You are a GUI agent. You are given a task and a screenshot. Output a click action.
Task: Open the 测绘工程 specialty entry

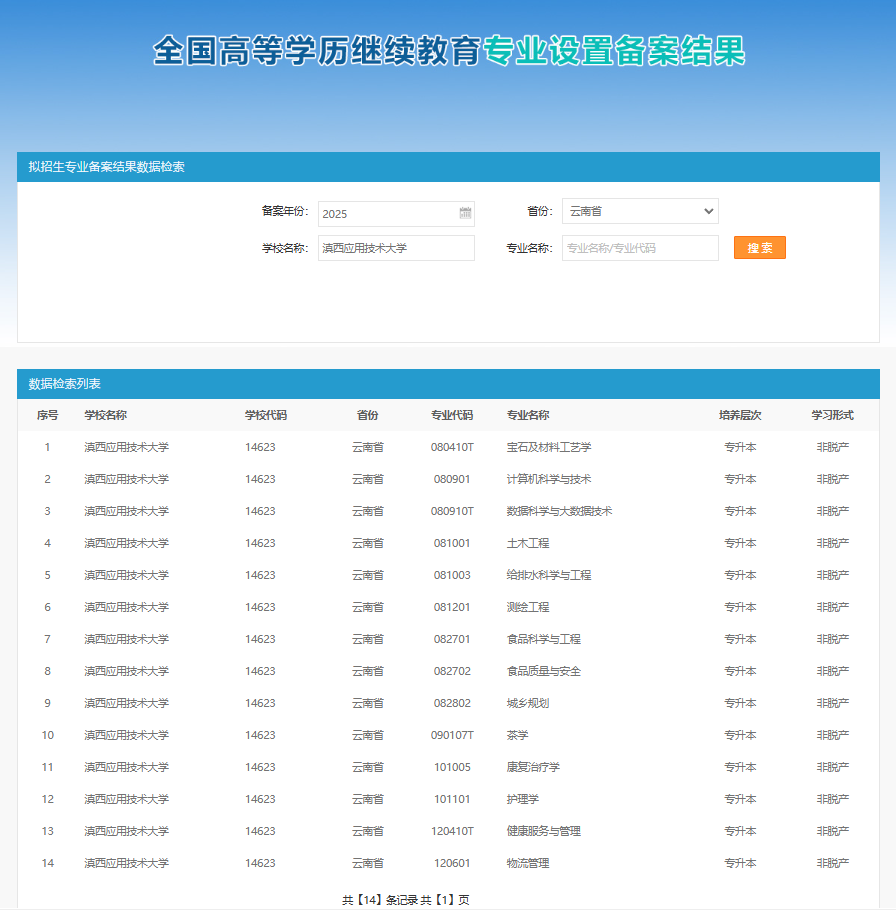coord(530,607)
